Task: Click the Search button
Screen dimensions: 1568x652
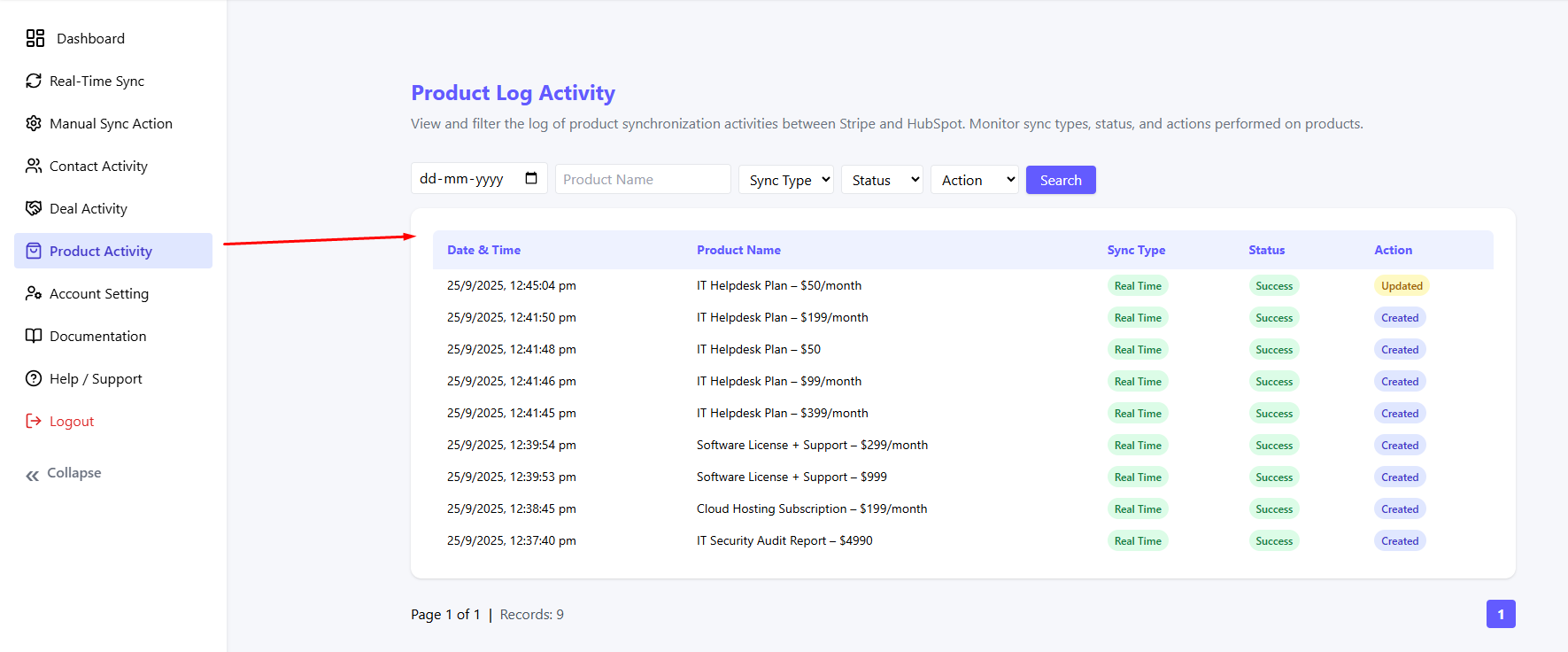Action: 1061,180
